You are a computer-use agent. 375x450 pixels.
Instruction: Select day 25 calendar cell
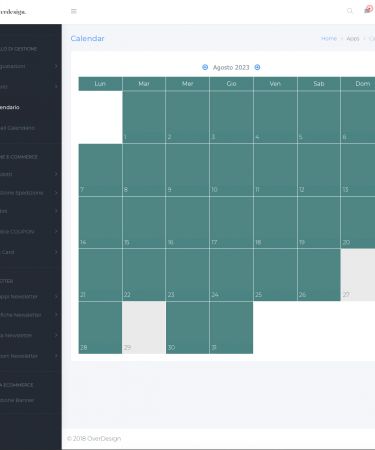pyautogui.click(x=275, y=275)
